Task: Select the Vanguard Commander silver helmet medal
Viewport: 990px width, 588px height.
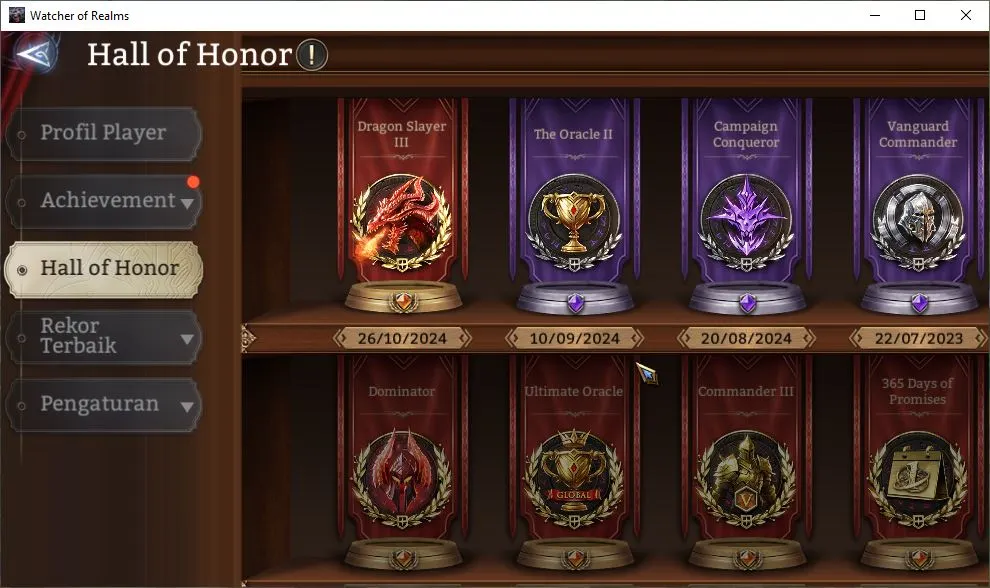Action: click(x=918, y=223)
